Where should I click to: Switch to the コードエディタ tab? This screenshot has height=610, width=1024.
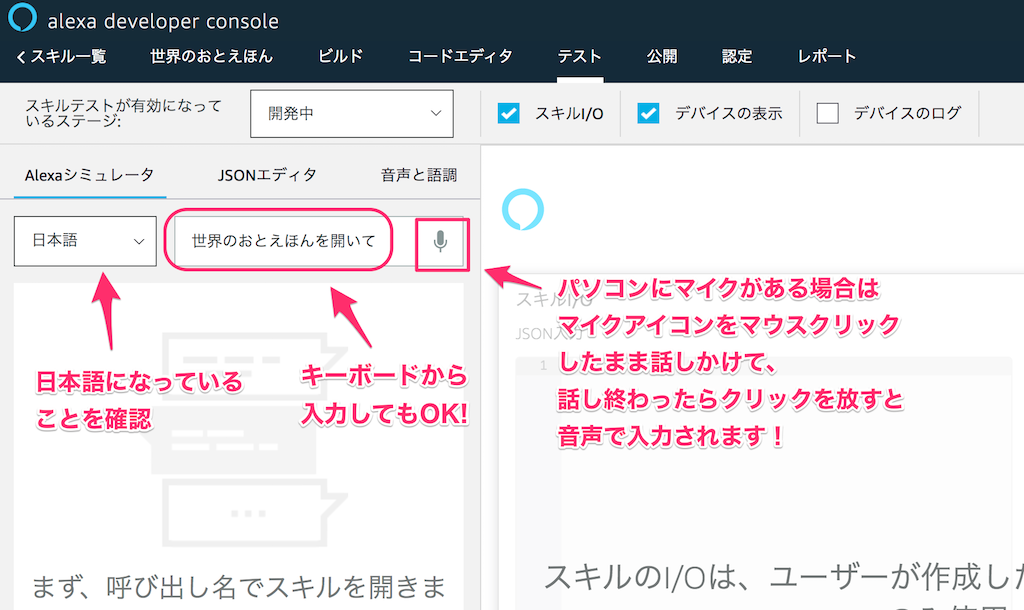click(x=460, y=57)
